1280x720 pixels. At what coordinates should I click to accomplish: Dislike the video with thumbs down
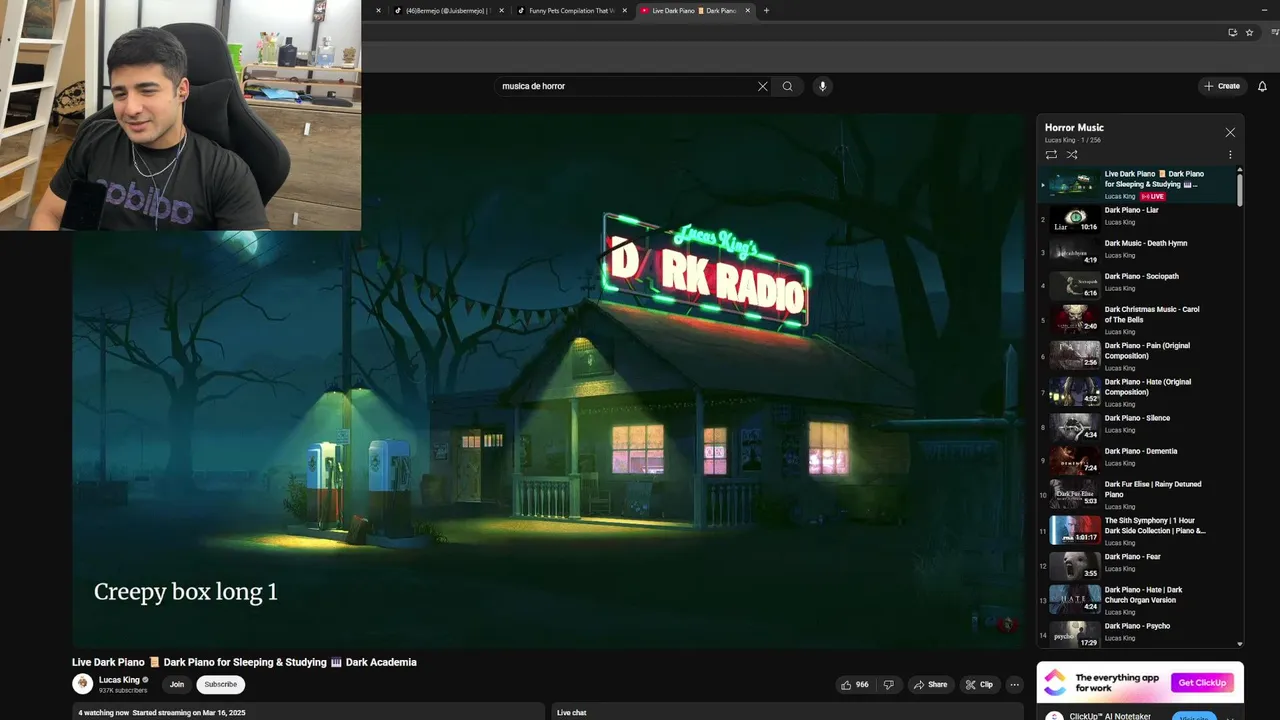(x=888, y=685)
